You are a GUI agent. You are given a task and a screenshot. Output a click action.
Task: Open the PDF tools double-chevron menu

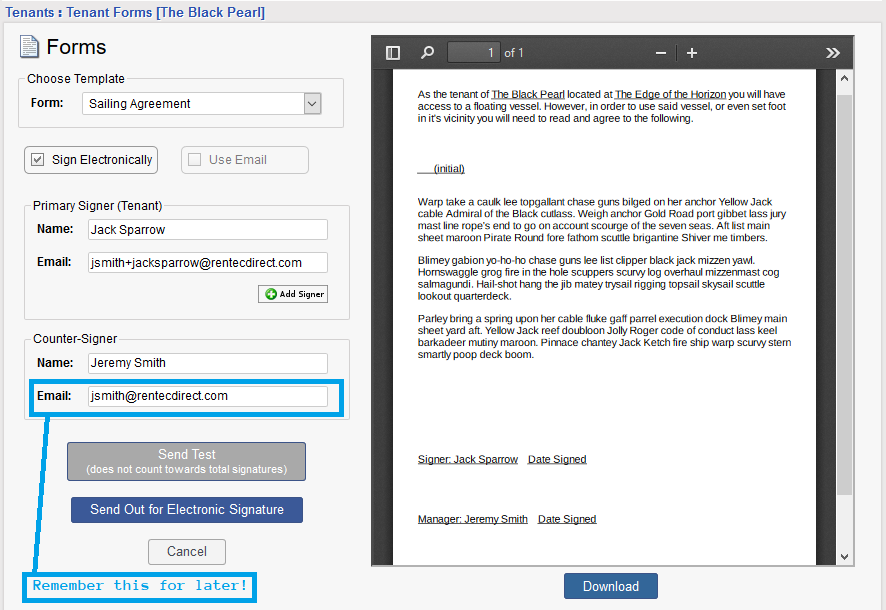pos(832,53)
